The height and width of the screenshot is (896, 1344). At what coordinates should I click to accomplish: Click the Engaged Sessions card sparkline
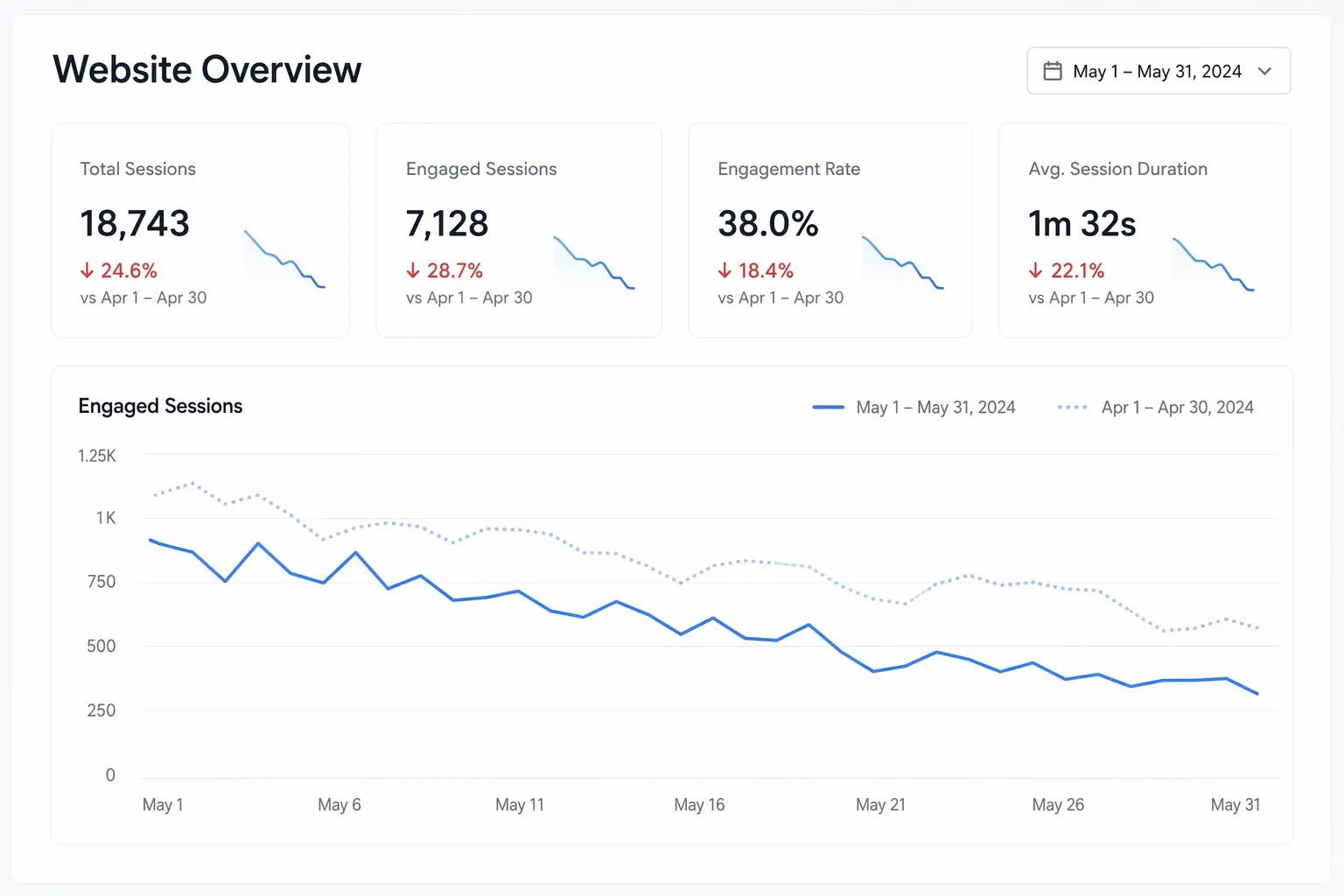[594, 262]
